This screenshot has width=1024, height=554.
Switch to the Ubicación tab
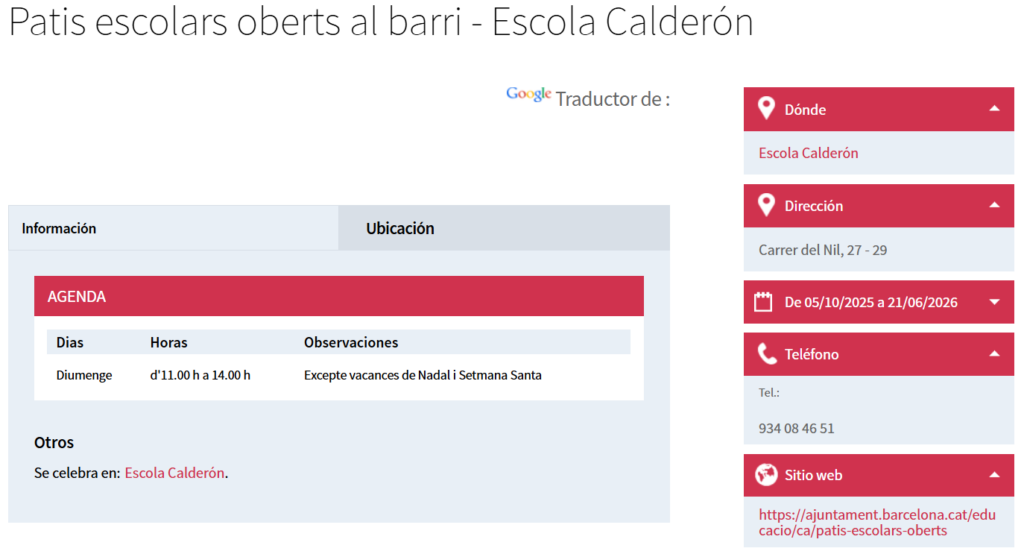pos(400,228)
